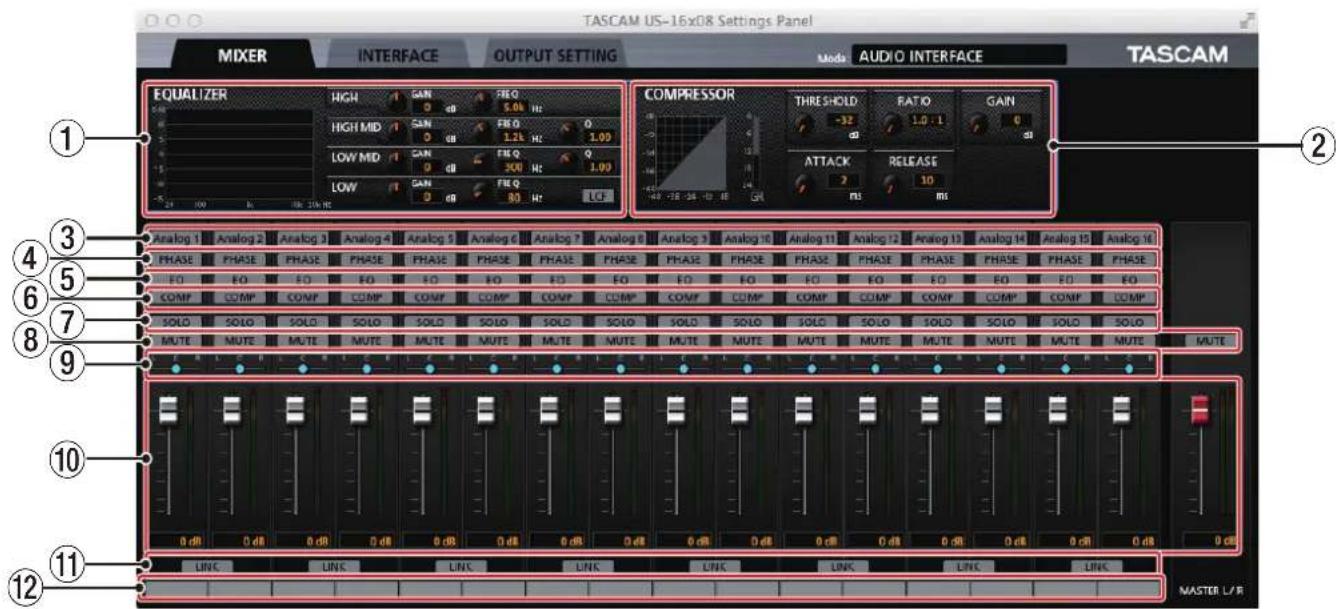Click the compressor GAIN knob
1337x609 pixels.
[978, 124]
